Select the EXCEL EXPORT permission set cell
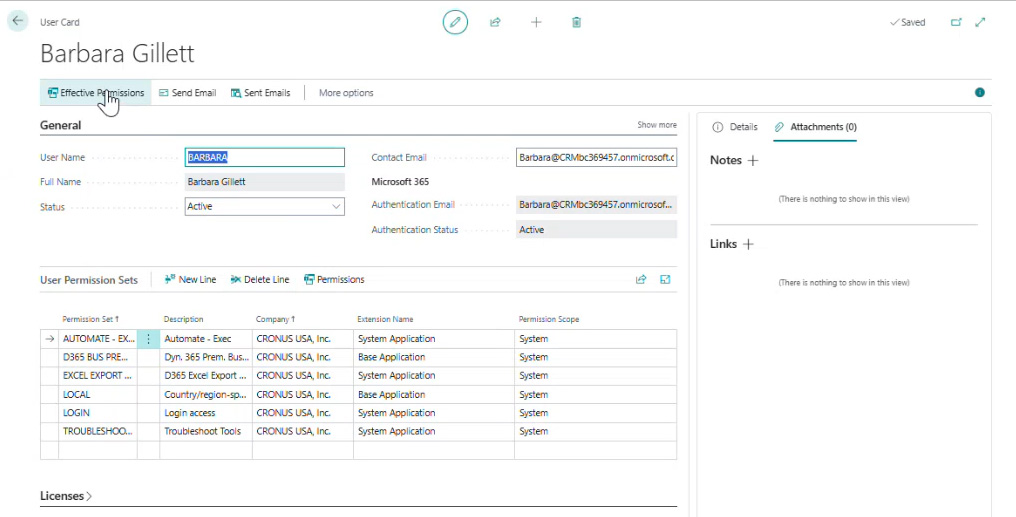Image resolution: width=1016 pixels, height=517 pixels. coord(97,375)
